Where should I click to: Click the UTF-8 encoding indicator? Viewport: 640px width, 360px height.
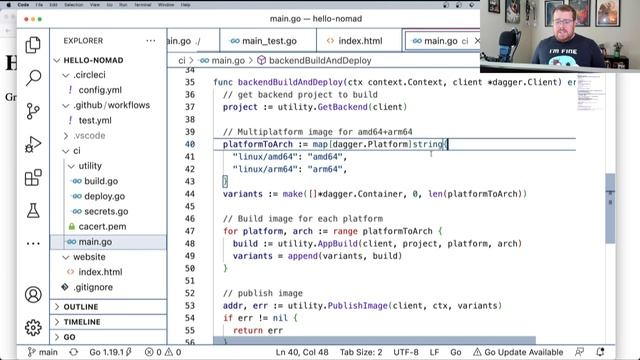coord(406,352)
